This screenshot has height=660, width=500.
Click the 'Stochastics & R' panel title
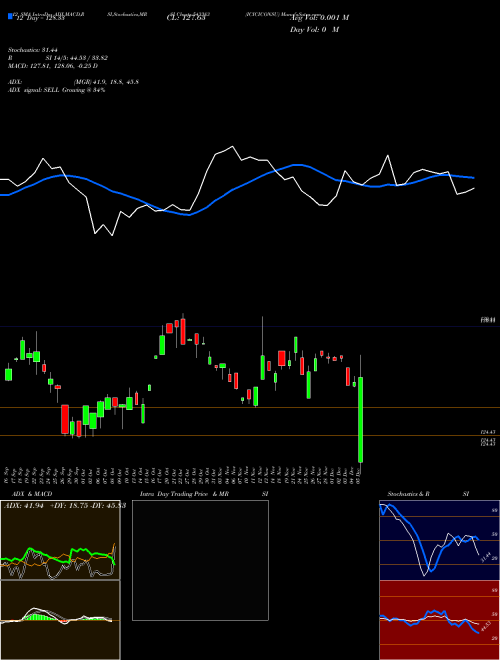pyautogui.click(x=408, y=494)
